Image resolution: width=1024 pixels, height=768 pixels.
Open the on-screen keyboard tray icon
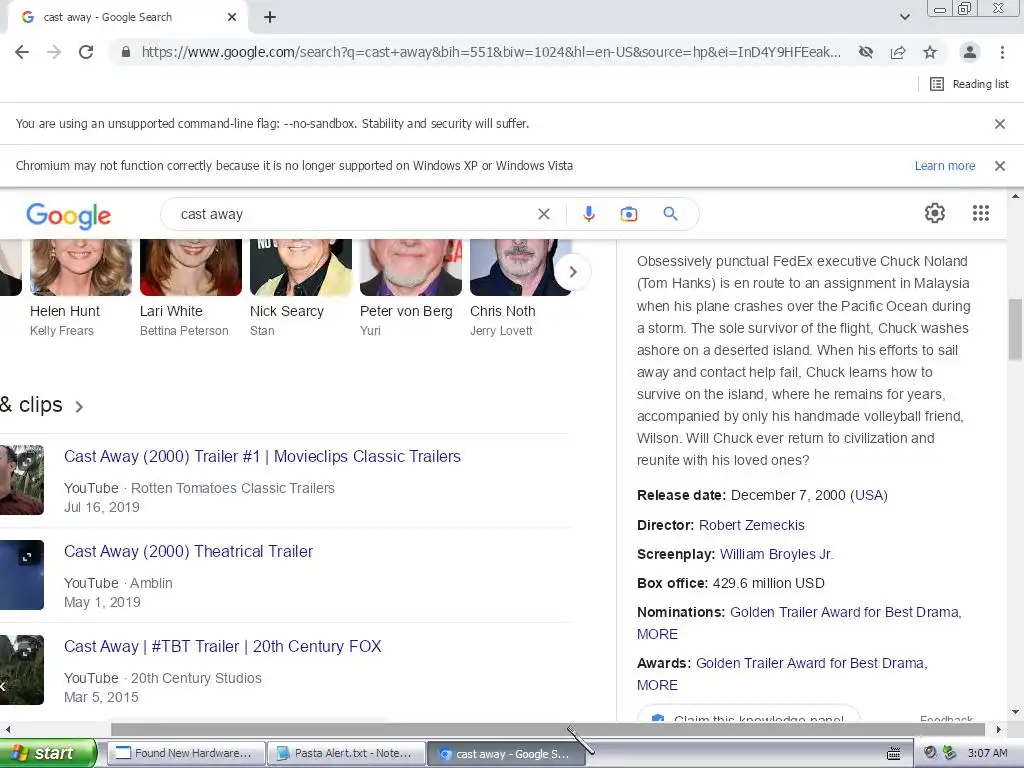tap(893, 754)
